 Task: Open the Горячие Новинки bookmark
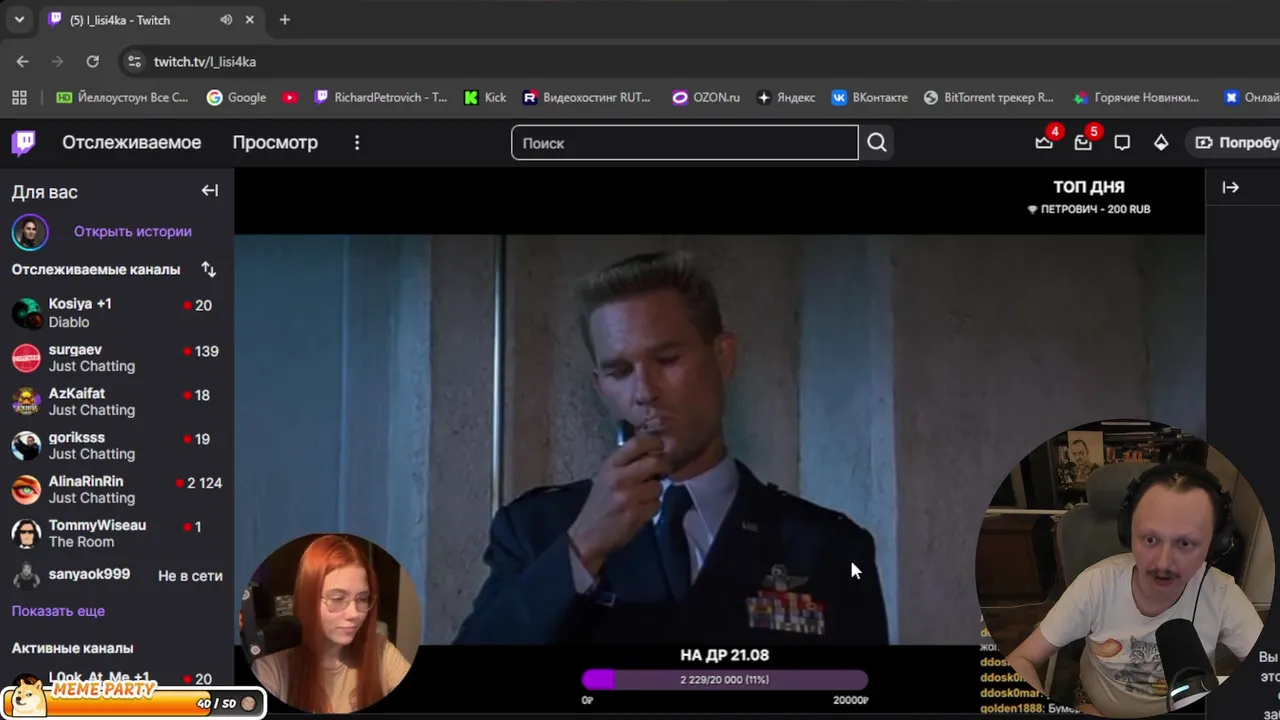point(1136,97)
